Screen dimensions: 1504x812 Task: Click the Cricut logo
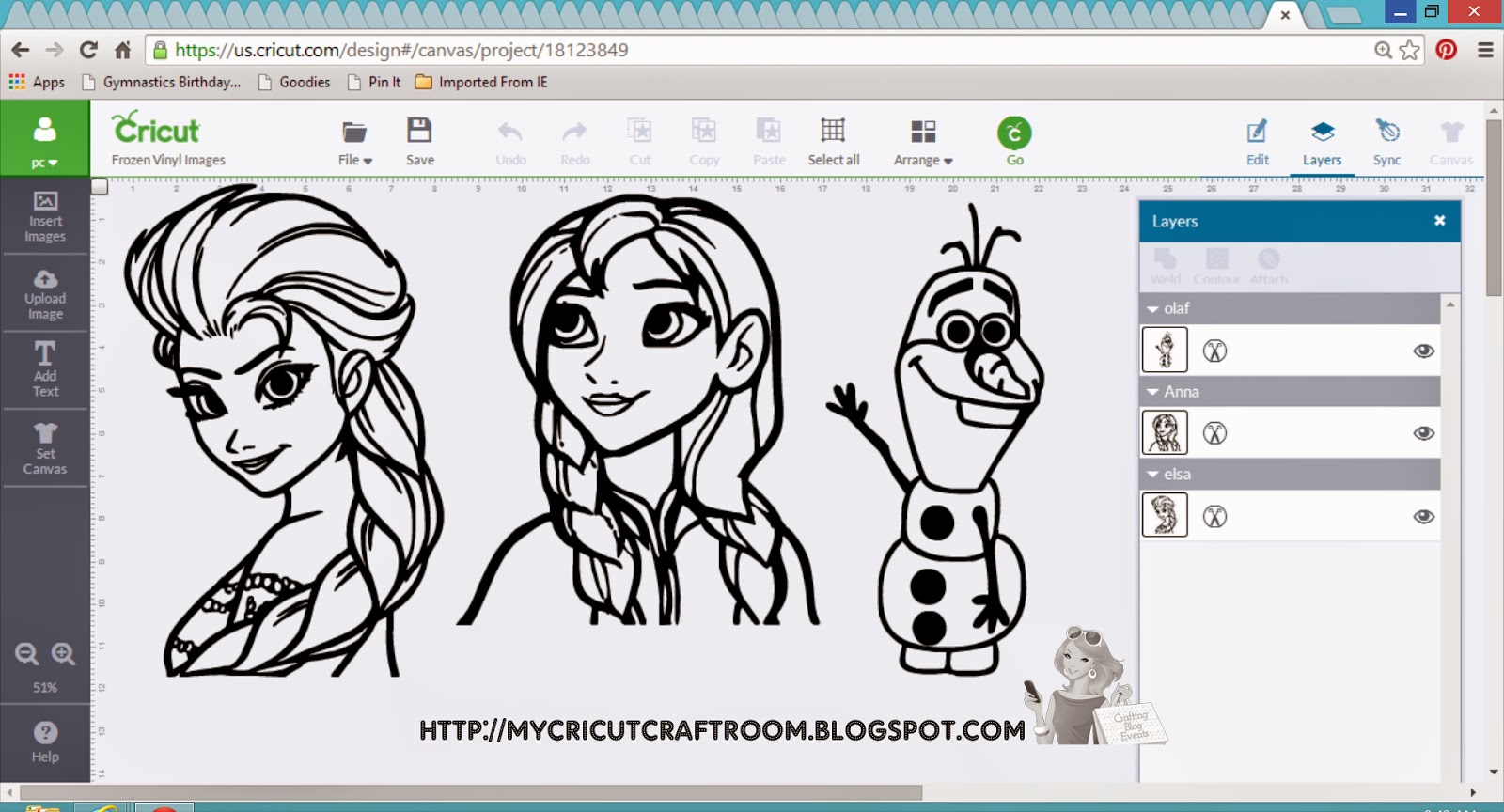point(156,128)
